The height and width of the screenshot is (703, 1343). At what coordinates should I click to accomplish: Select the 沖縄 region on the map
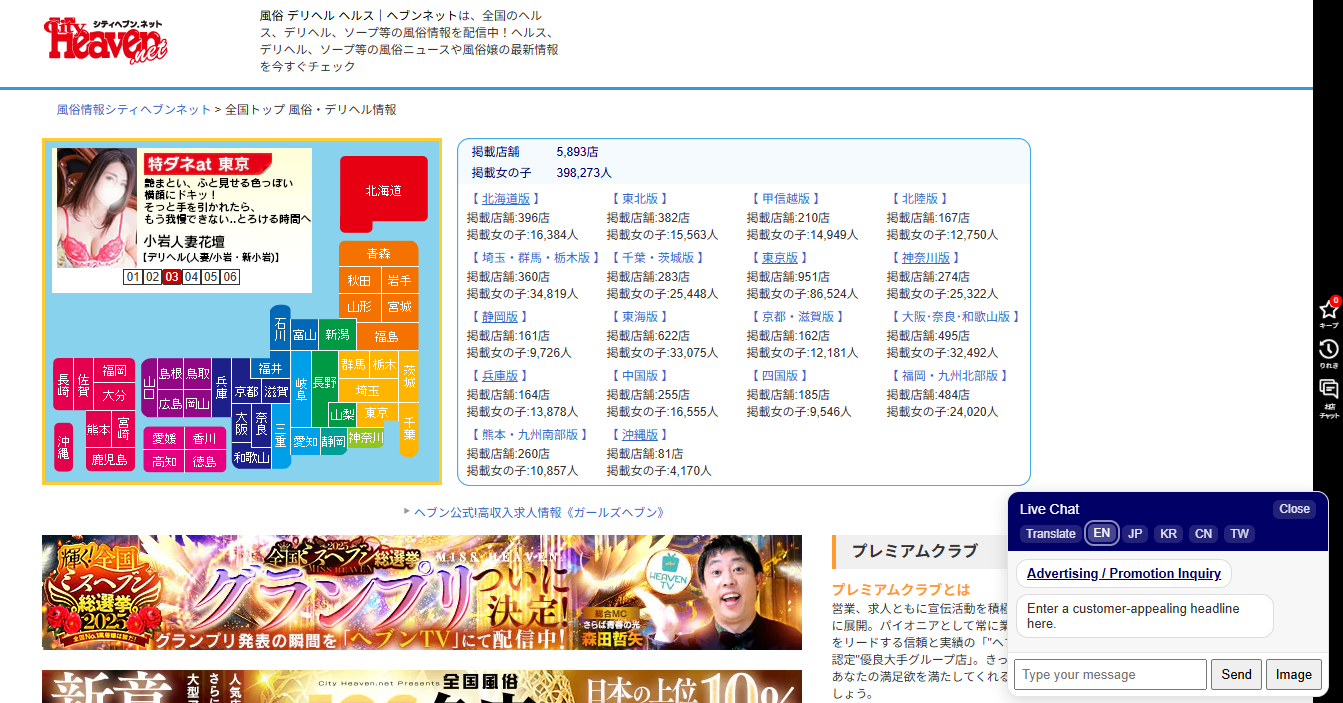[x=63, y=447]
